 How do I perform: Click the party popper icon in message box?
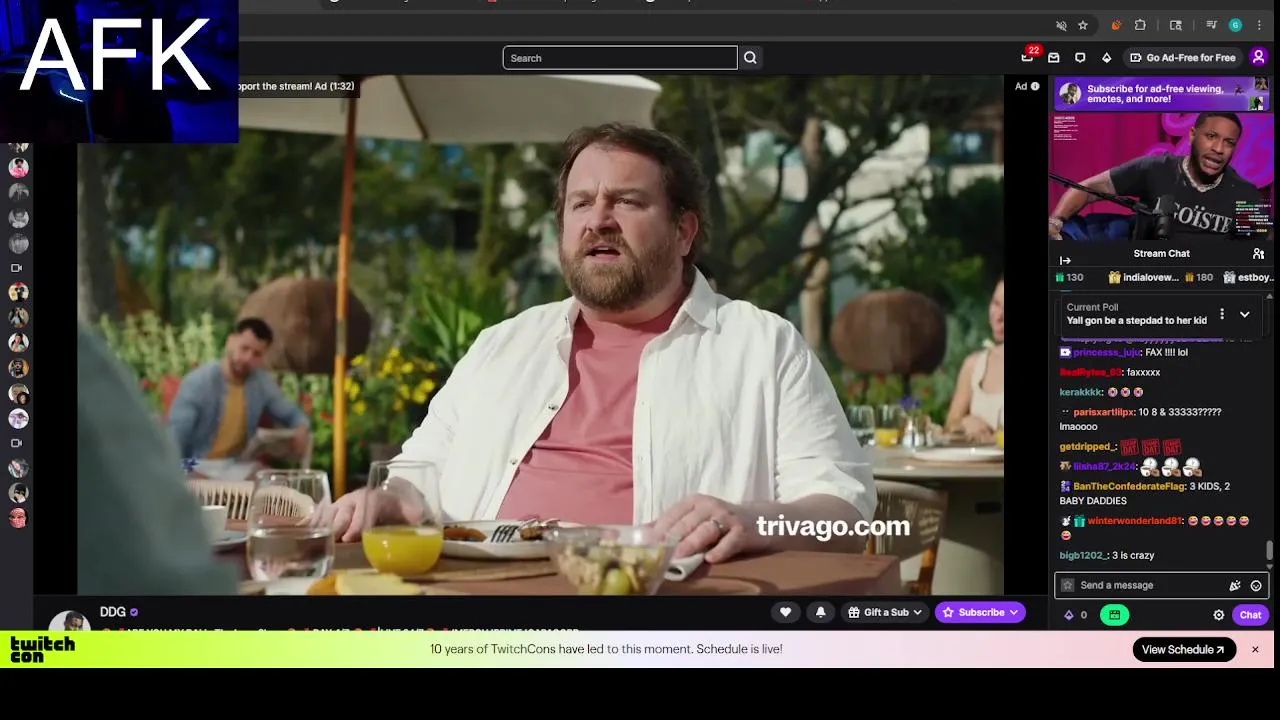point(1235,586)
